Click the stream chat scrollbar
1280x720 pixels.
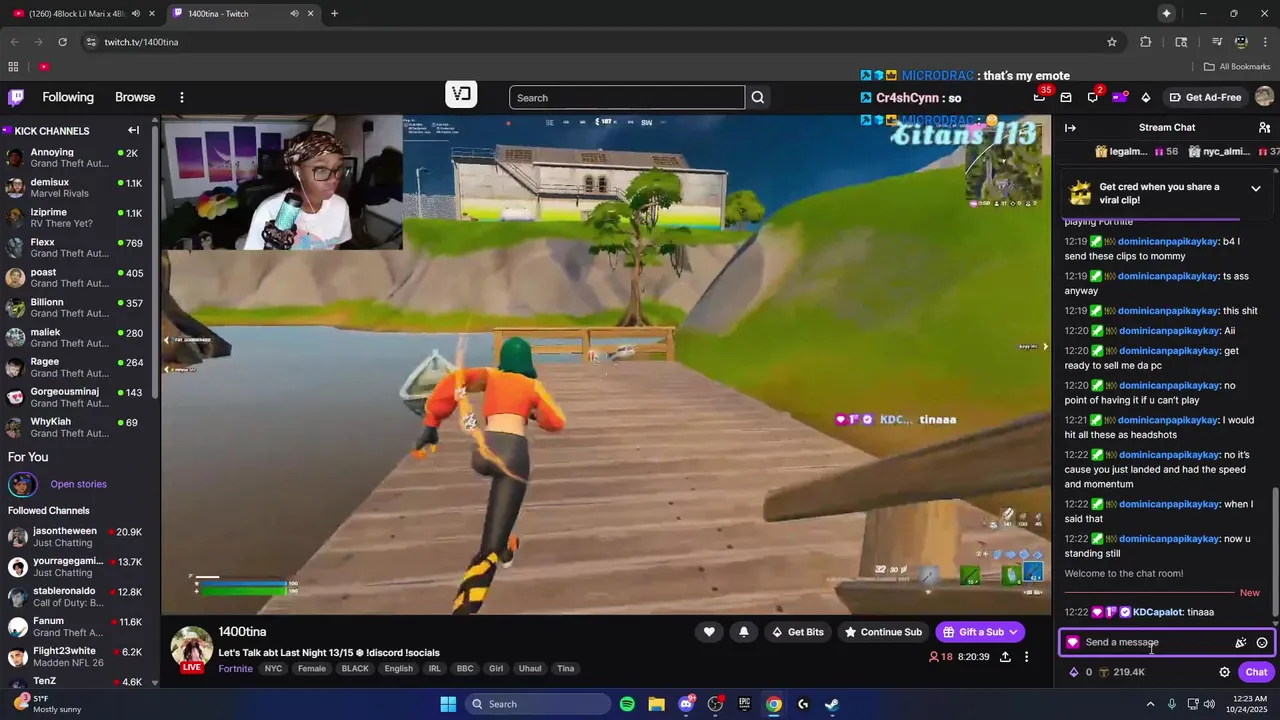(1274, 550)
